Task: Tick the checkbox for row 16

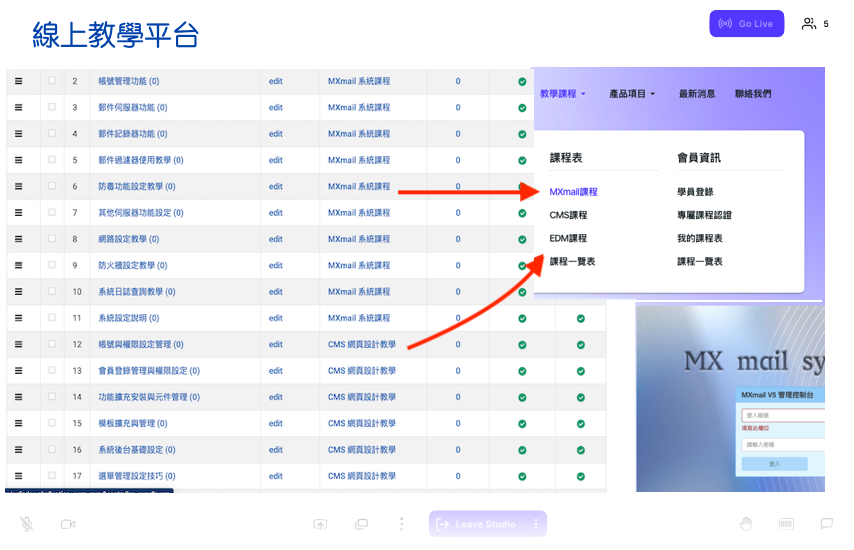Action: tap(52, 449)
